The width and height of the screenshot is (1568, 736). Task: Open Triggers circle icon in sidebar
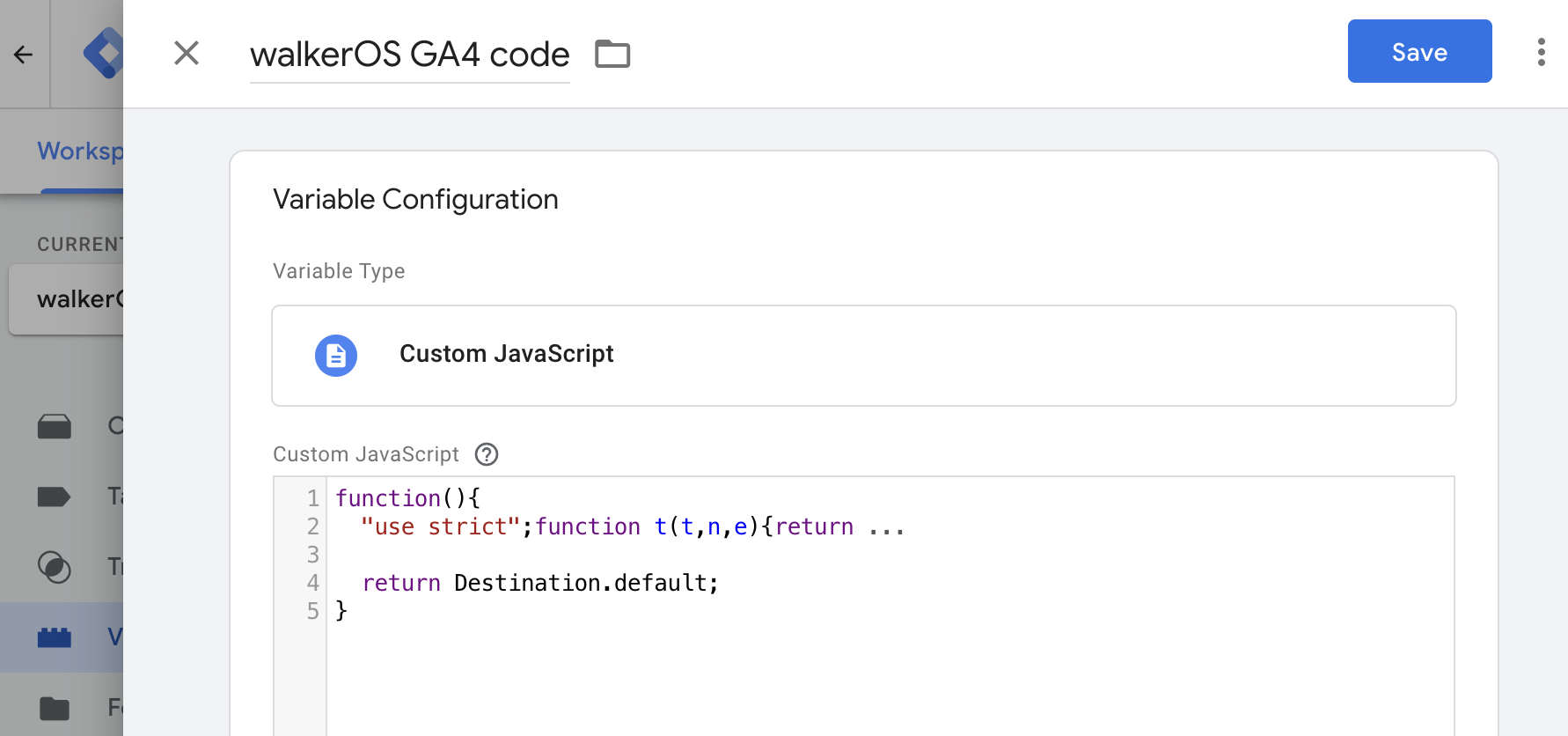tap(55, 567)
